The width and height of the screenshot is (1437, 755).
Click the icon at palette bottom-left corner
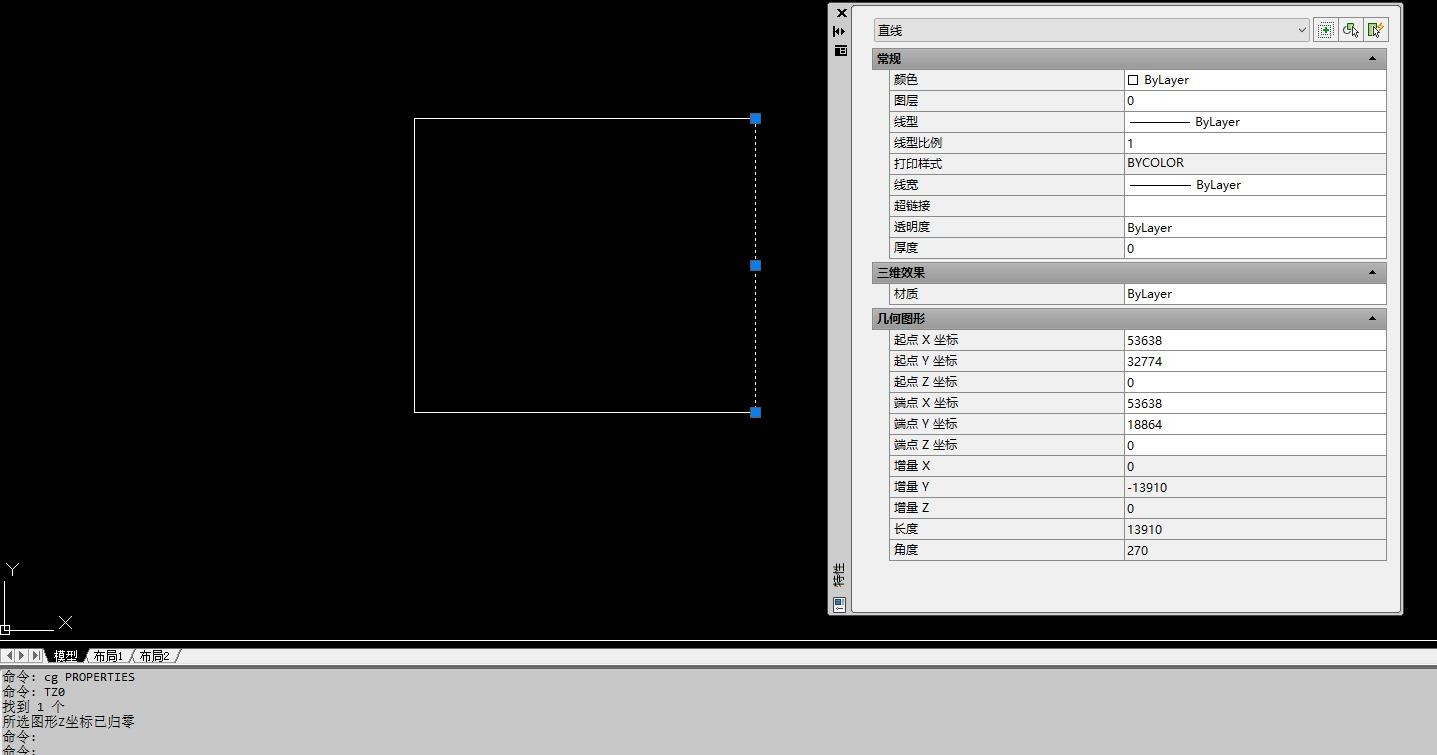pos(839,604)
